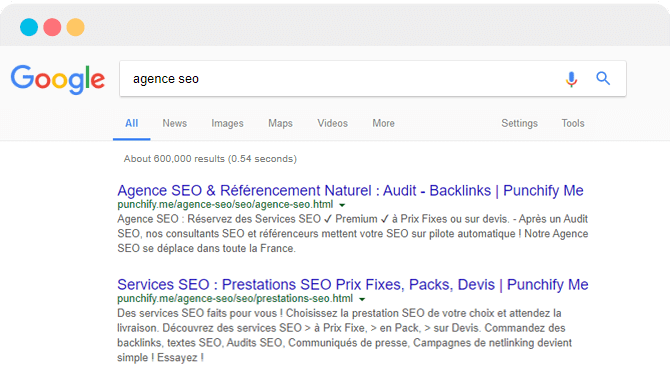Viewport: 670px width, 387px height.
Task: Click snippet starting 'Des services SEO faits pour vous'
Action: (x=344, y=335)
